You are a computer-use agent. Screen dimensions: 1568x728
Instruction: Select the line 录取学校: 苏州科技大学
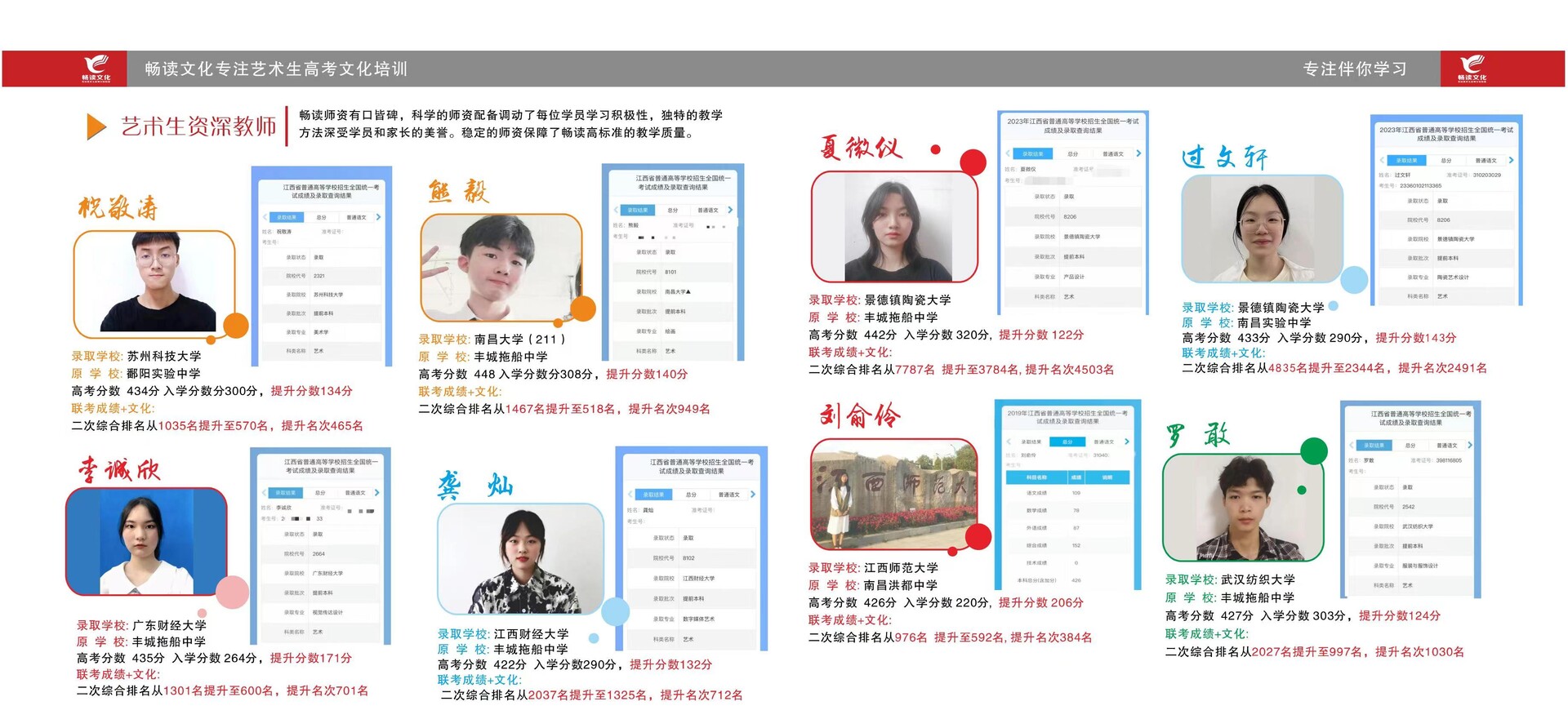click(x=136, y=356)
